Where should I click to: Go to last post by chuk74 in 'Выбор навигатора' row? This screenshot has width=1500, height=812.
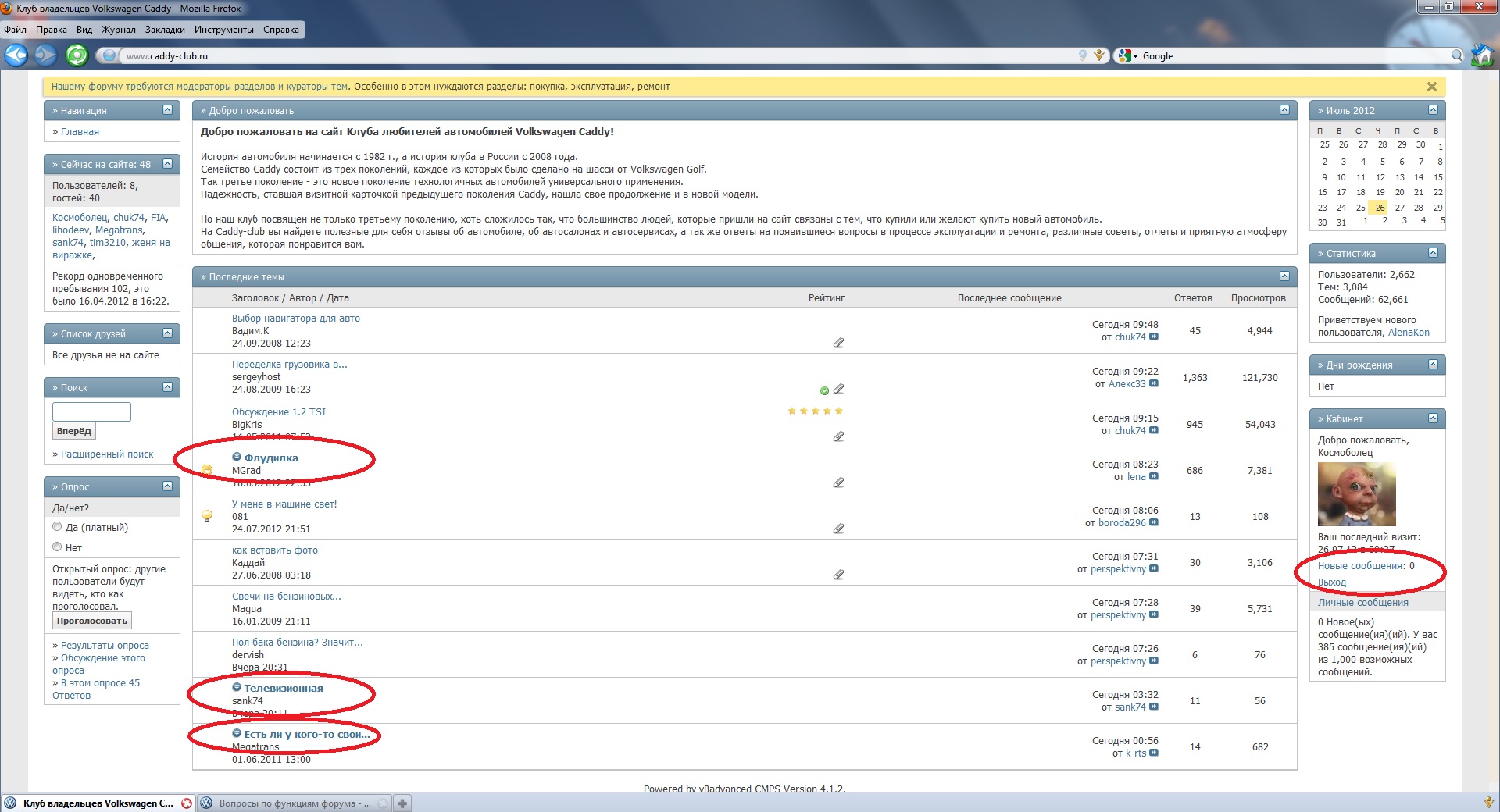coord(1154,337)
